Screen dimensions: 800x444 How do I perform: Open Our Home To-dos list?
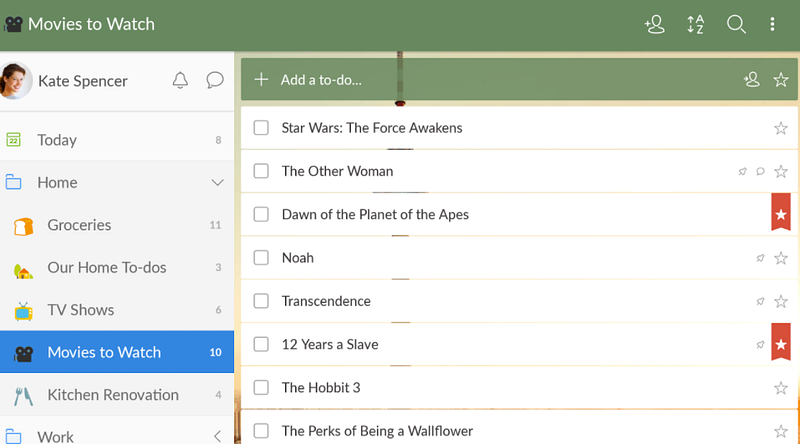coord(117,267)
